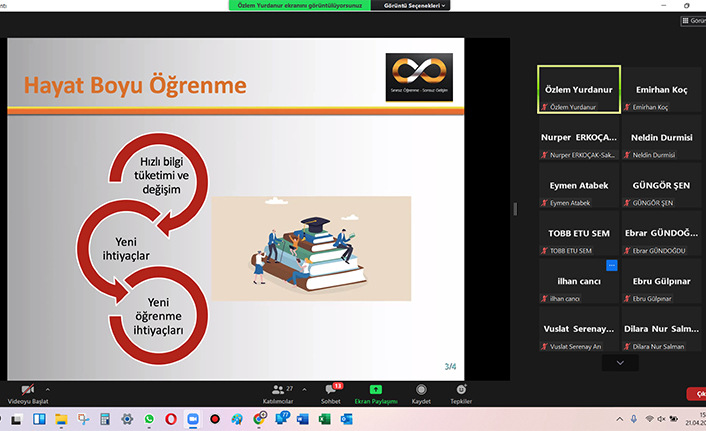Image resolution: width=706 pixels, height=431 pixels.
Task: Expand the arrow next to Videoyu Başlat
Action: [47, 387]
